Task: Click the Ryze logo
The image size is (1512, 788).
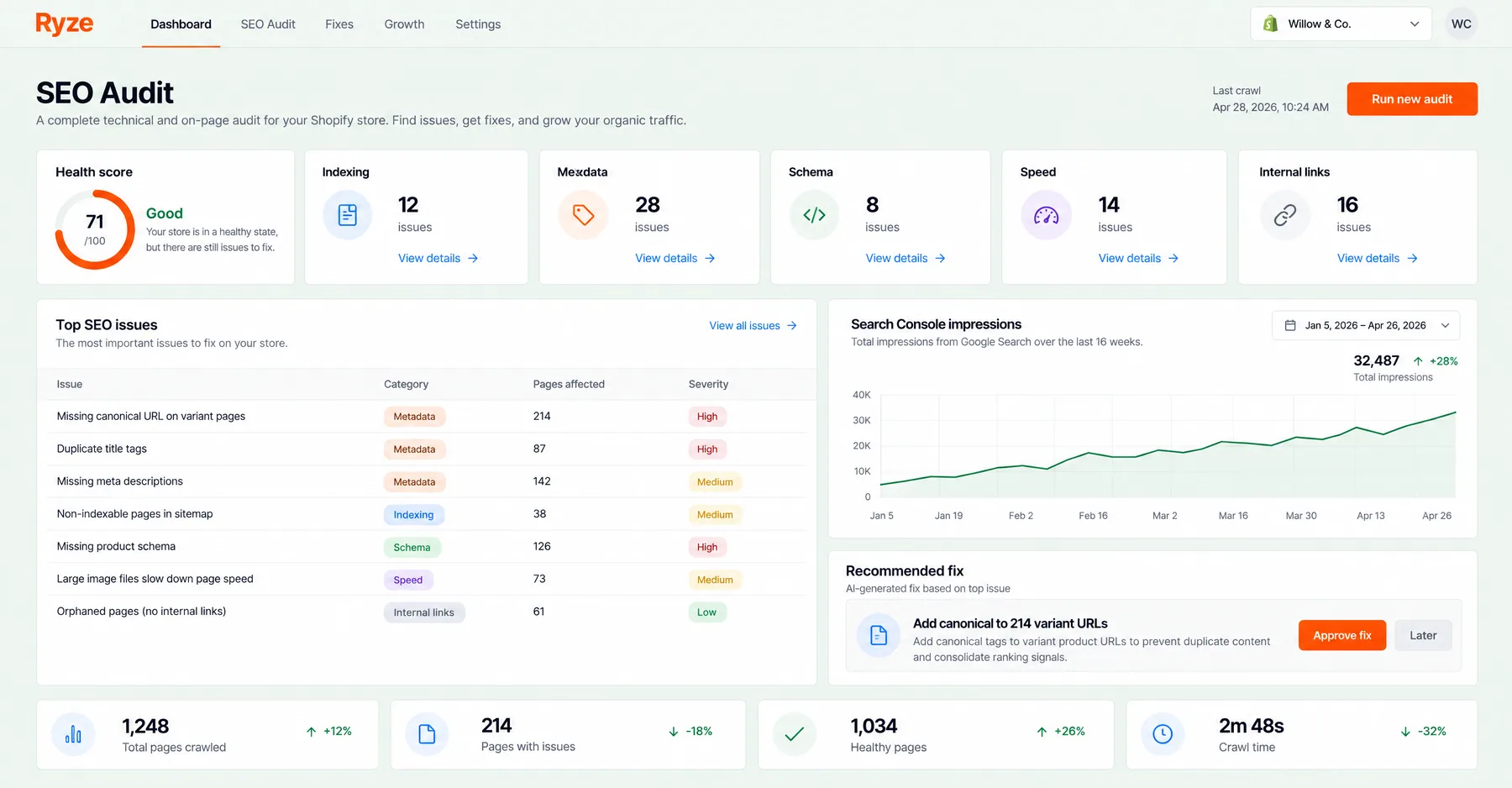Action: [x=65, y=24]
